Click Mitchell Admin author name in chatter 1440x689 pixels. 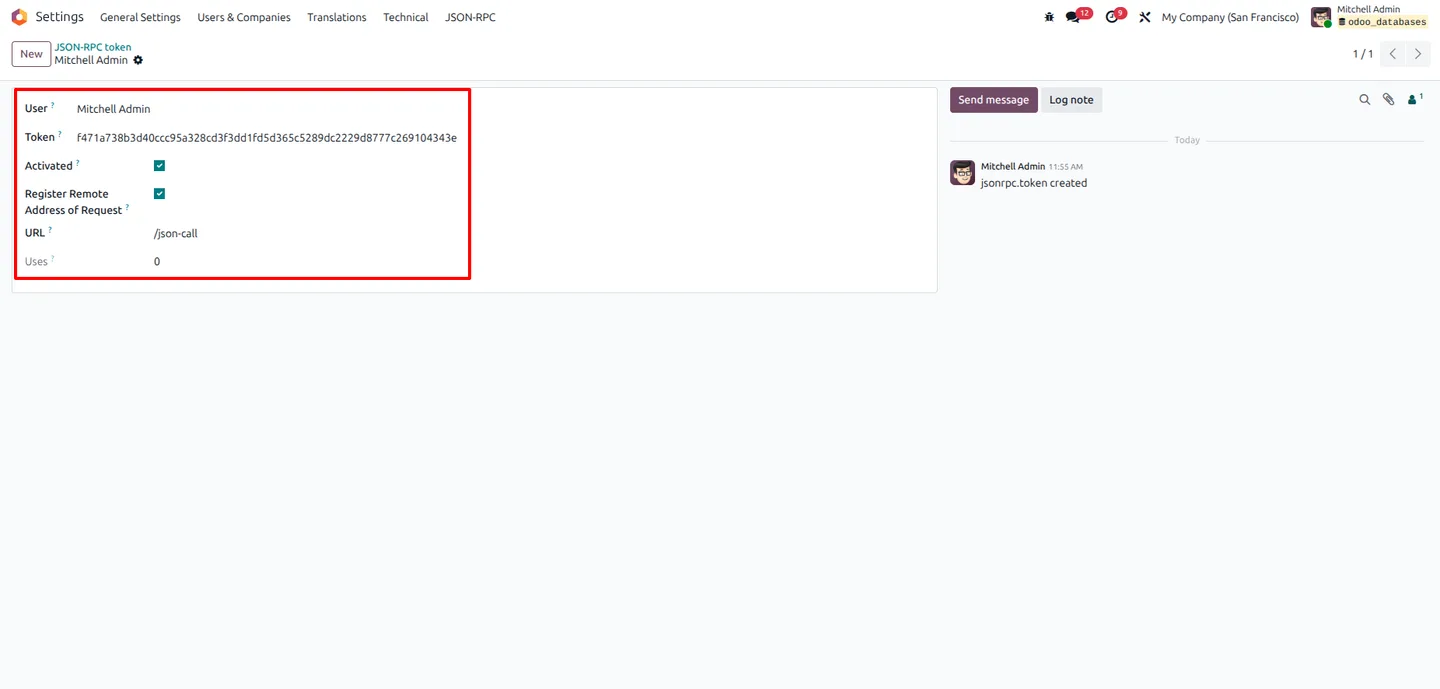click(x=1013, y=166)
